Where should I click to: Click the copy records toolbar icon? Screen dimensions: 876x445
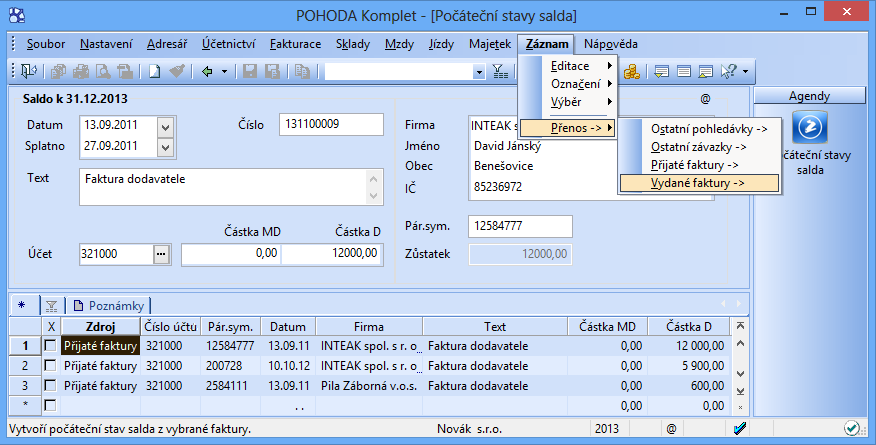pos(58,71)
